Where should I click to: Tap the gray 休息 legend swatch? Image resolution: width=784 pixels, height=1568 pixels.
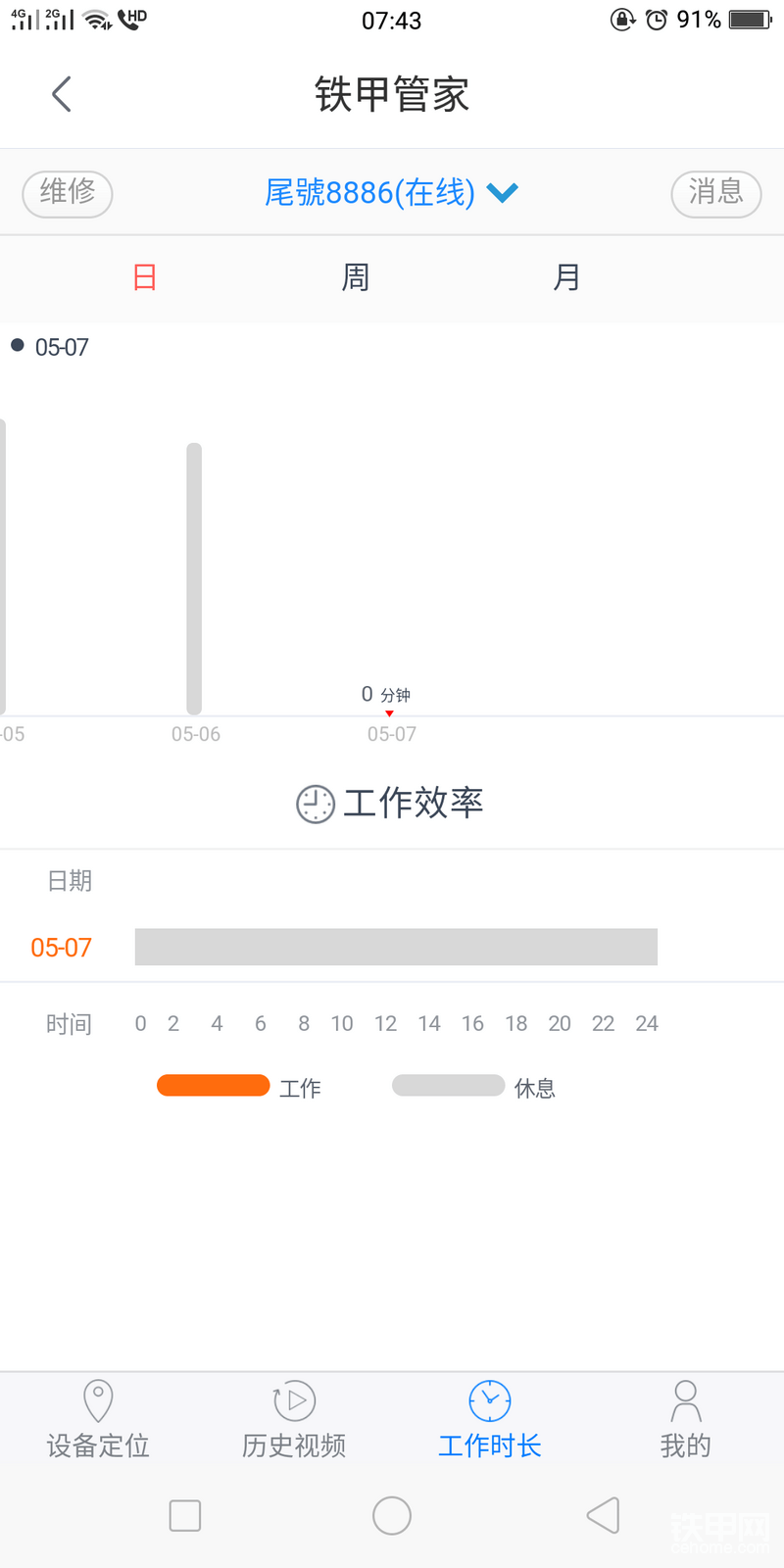pyautogui.click(x=448, y=1085)
